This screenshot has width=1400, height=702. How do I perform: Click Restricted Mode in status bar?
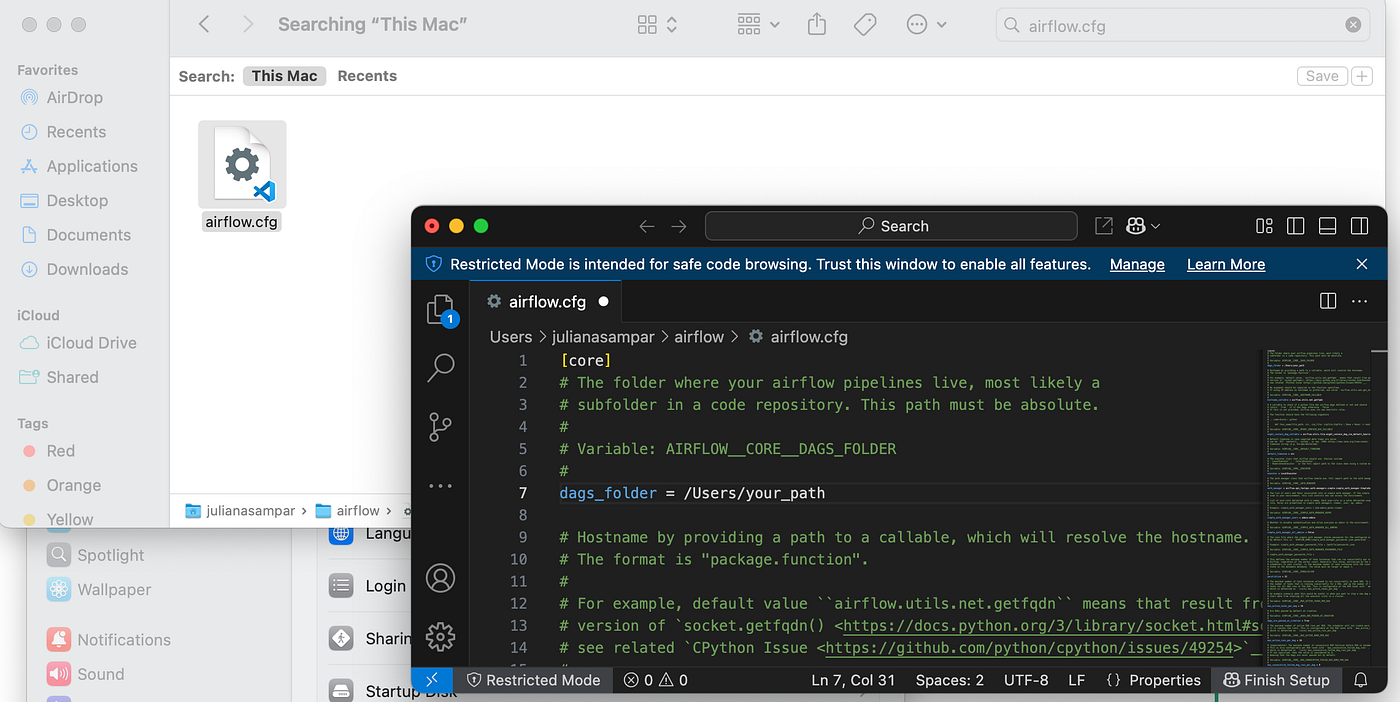click(x=533, y=680)
